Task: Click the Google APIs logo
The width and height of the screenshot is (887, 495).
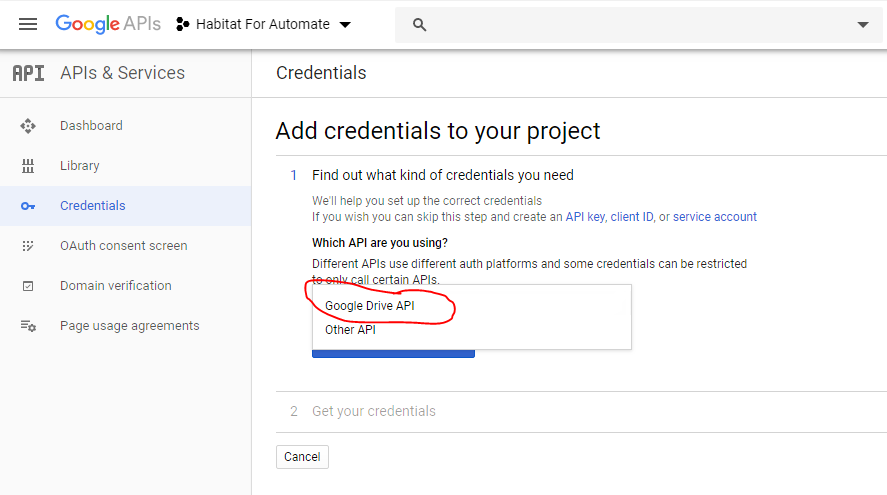Action: (x=108, y=24)
